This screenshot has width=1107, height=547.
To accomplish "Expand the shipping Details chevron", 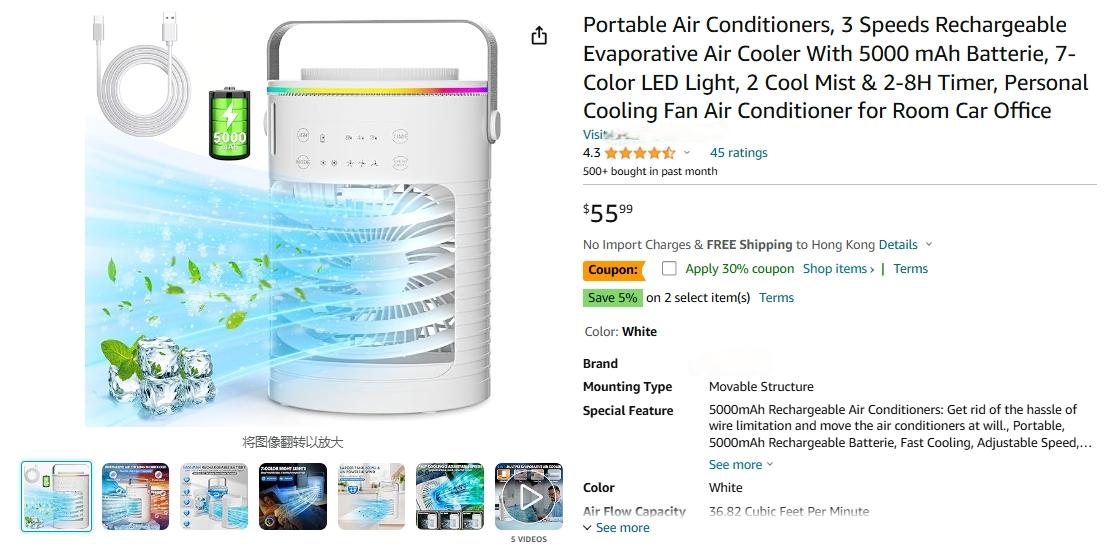I will tap(929, 245).
